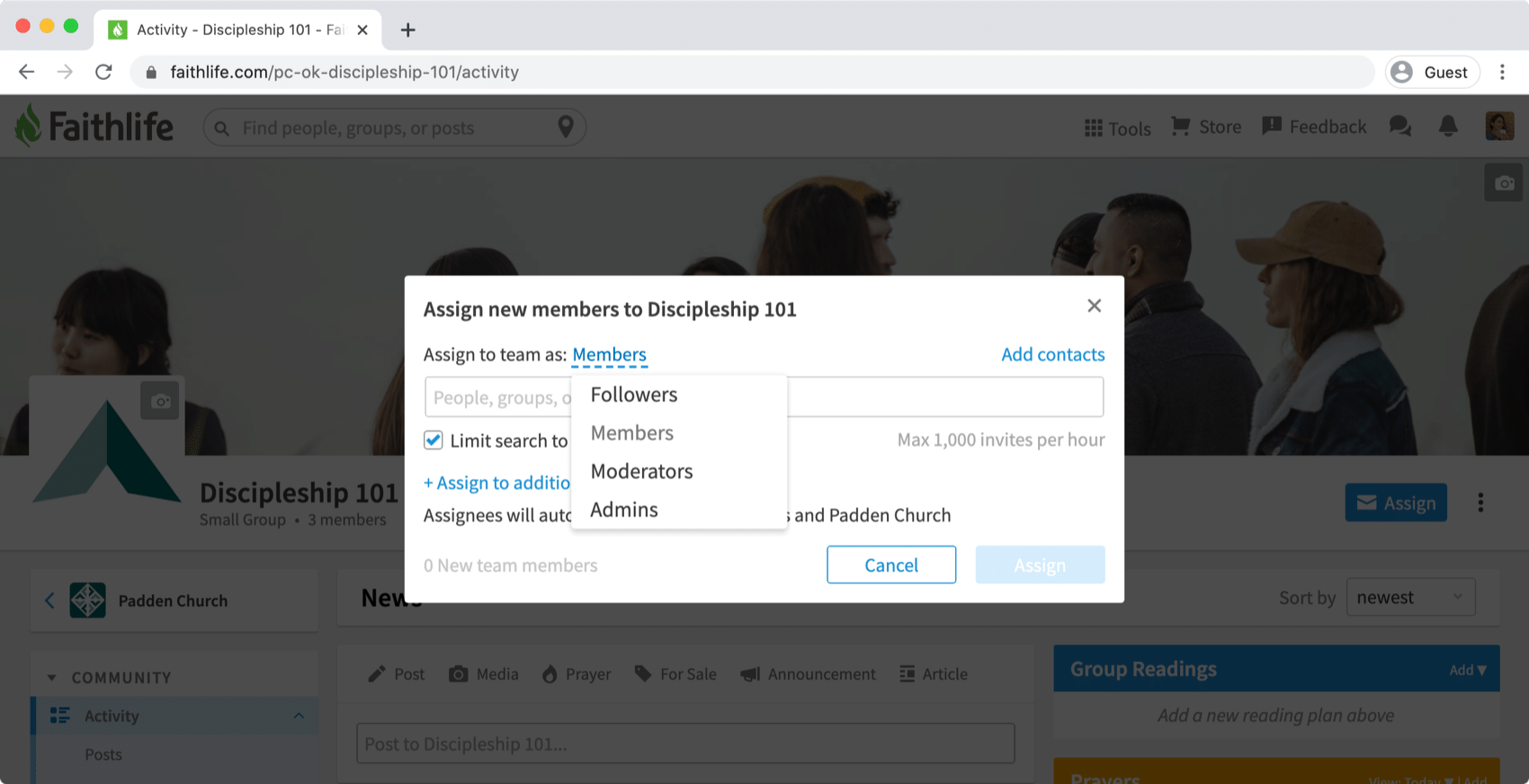Close the Assign new members dialog

[x=1094, y=306]
